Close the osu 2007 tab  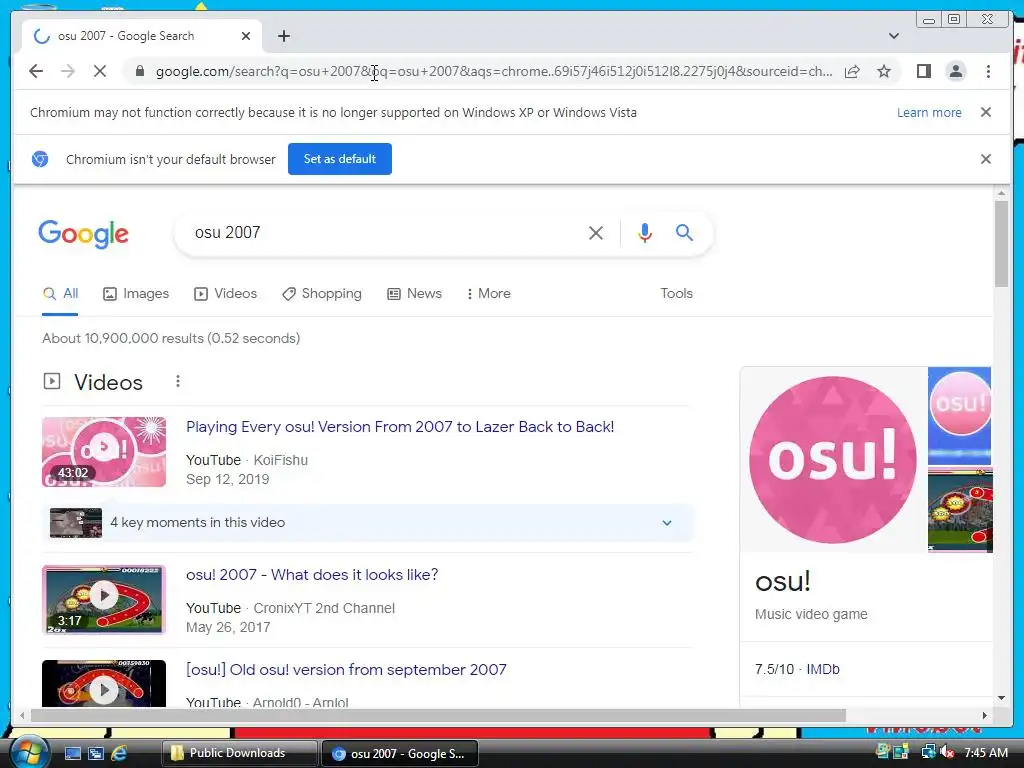[246, 36]
